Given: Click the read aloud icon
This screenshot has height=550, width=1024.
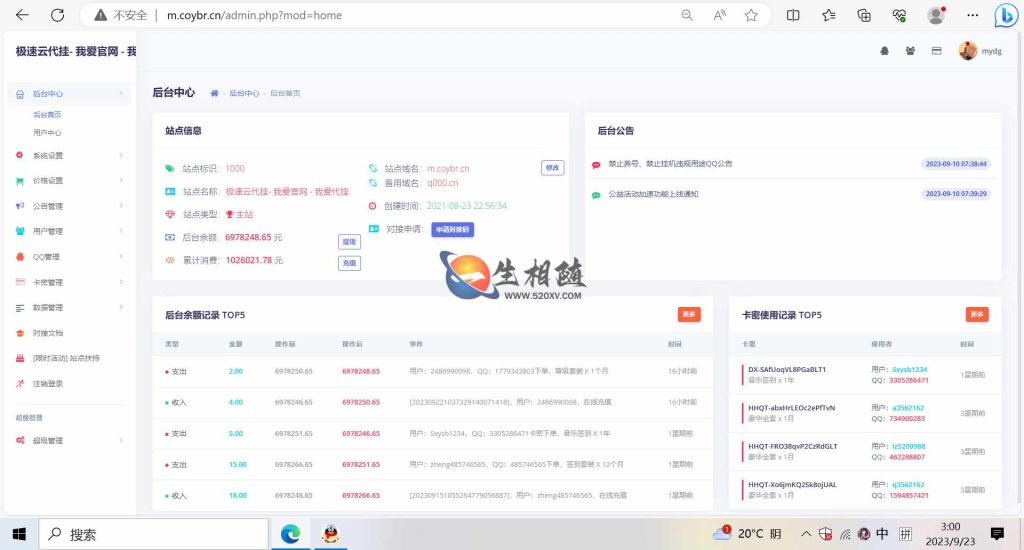Looking at the screenshot, I should 720,15.
